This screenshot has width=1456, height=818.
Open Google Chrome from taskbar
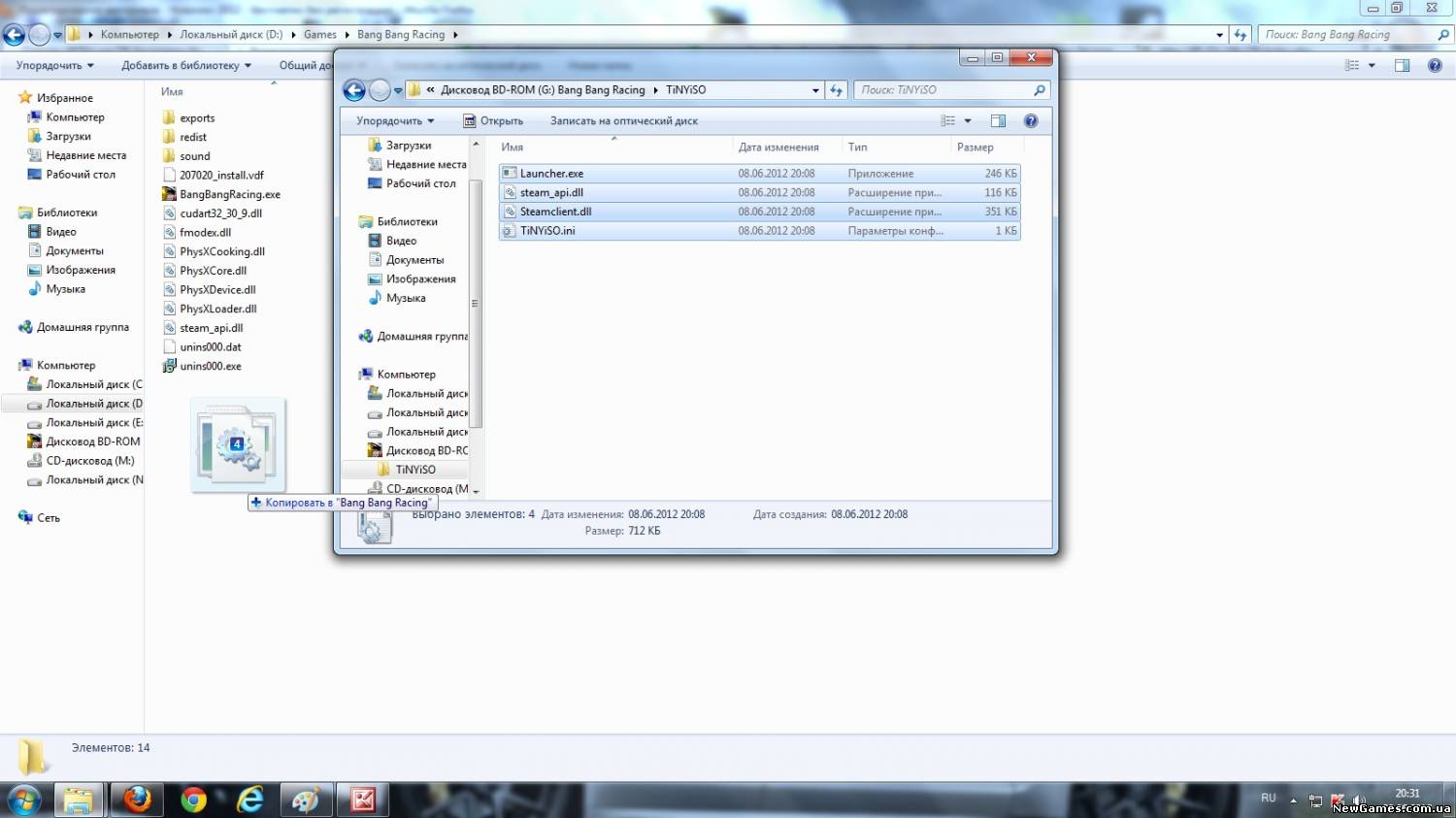[x=193, y=801]
